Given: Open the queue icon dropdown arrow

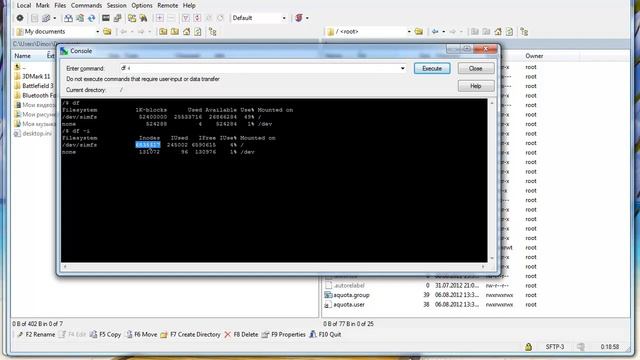Looking at the screenshot, I should [x=54, y=18].
